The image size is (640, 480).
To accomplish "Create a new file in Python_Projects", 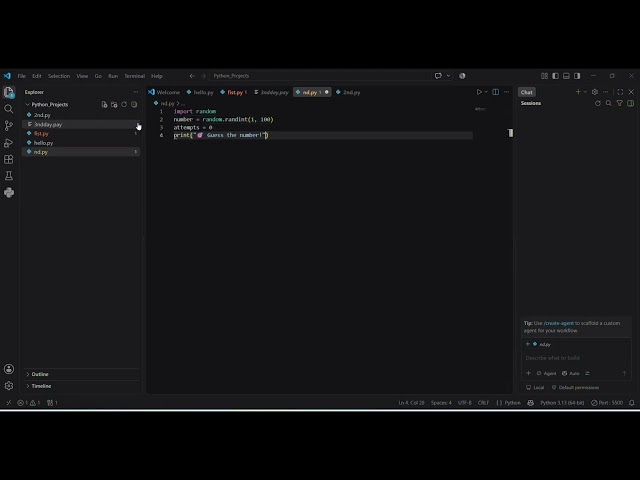I will [104, 104].
